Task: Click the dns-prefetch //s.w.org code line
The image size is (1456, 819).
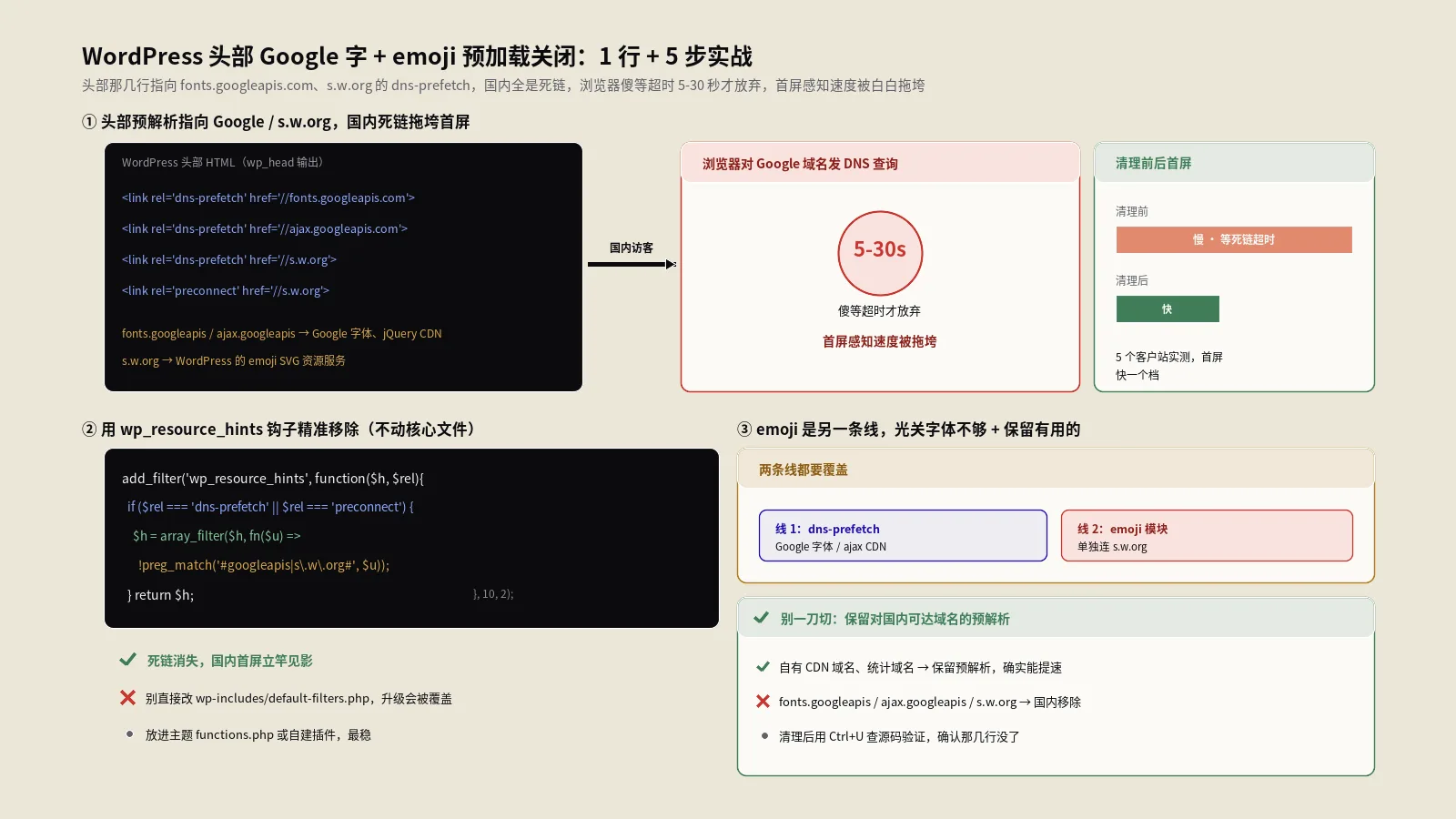Action: click(x=229, y=259)
